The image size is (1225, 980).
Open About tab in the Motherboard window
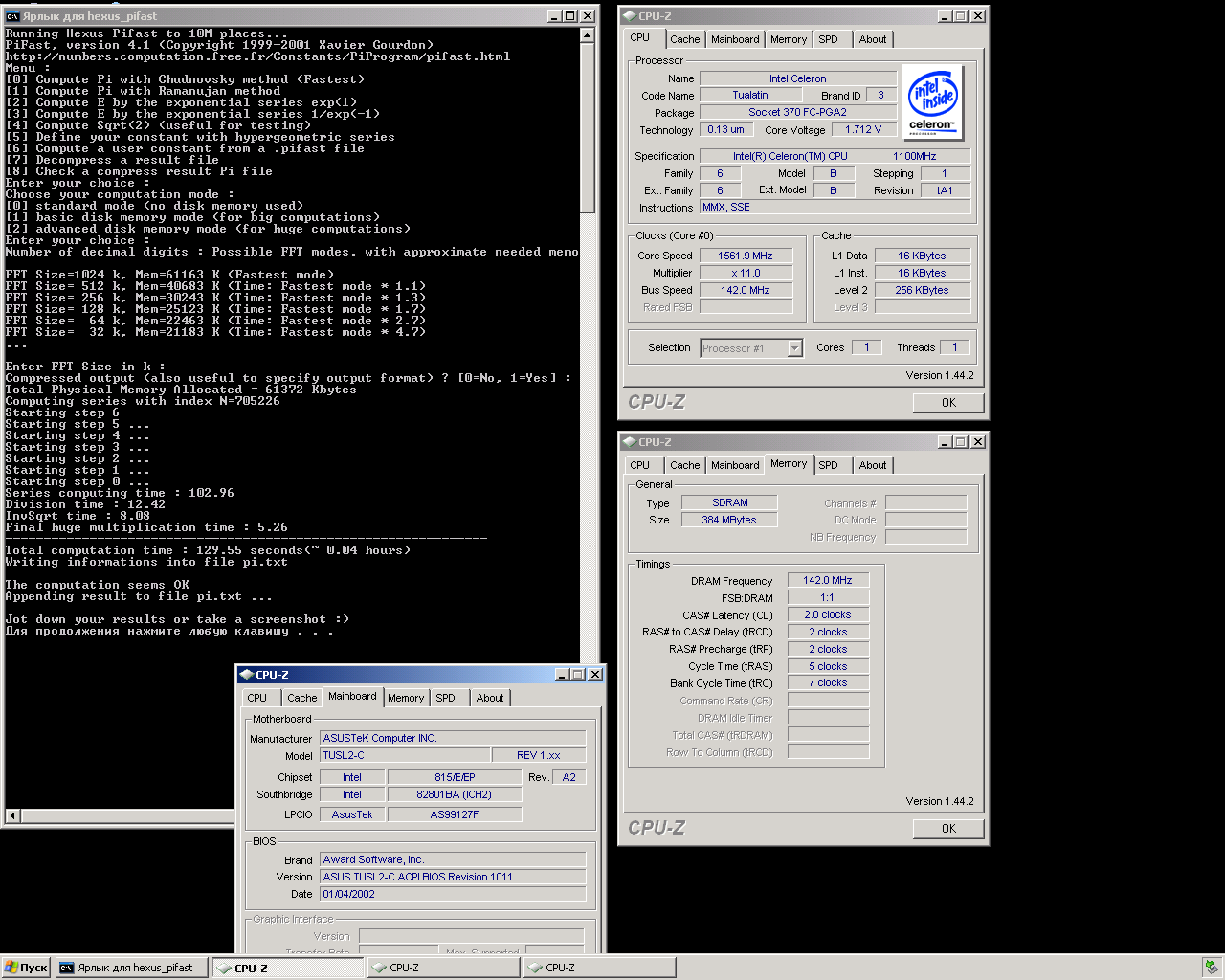click(x=490, y=698)
